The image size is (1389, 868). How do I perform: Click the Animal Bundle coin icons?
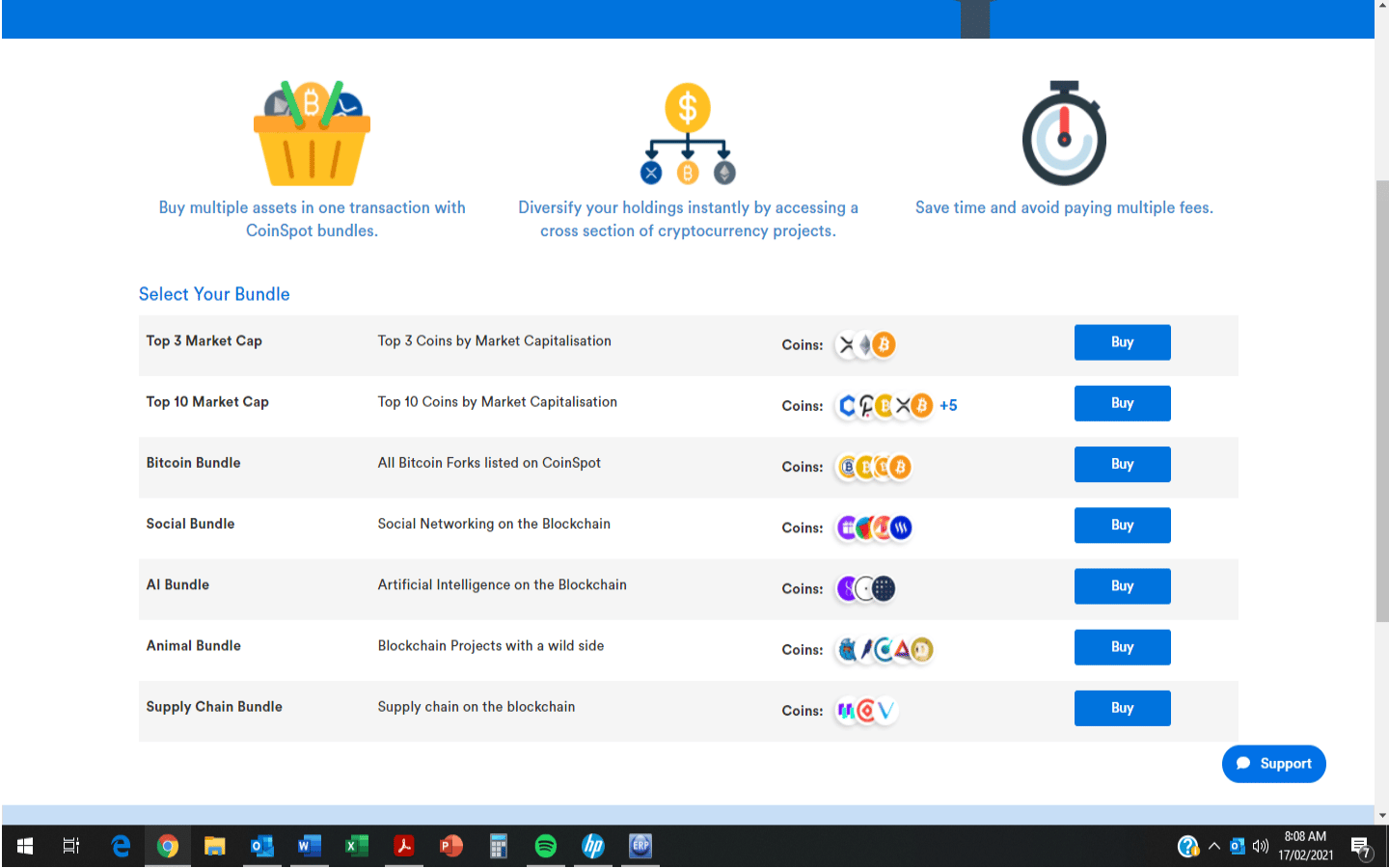pos(884,650)
